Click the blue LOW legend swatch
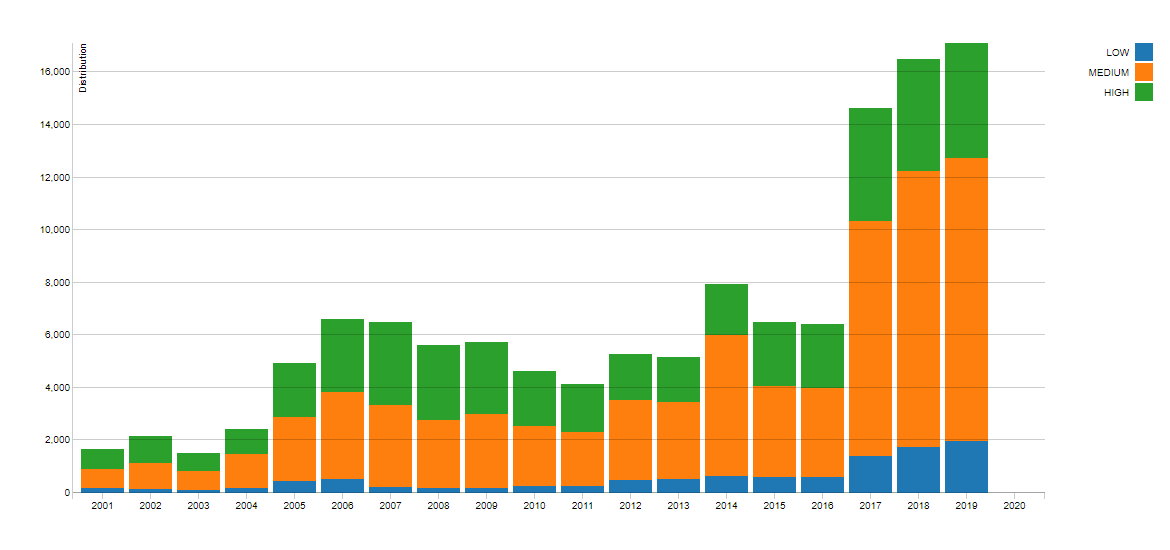 coord(1144,52)
